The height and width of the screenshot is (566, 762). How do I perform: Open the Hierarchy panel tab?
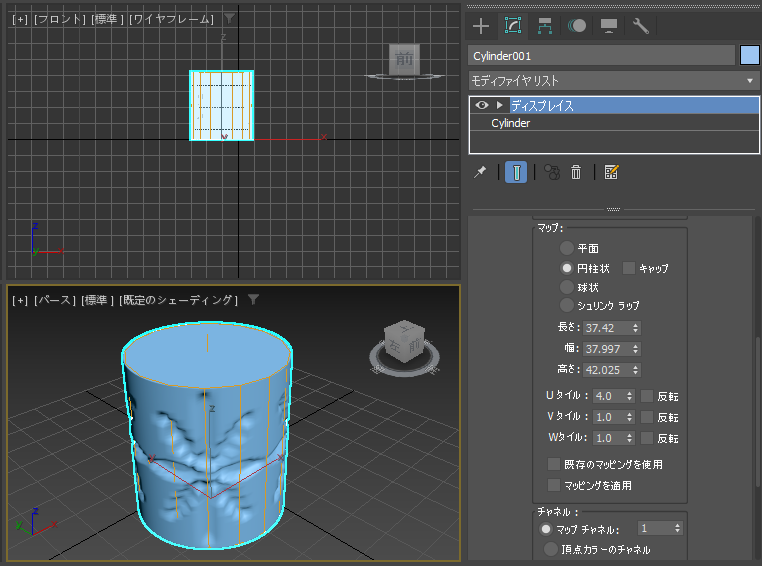545,26
